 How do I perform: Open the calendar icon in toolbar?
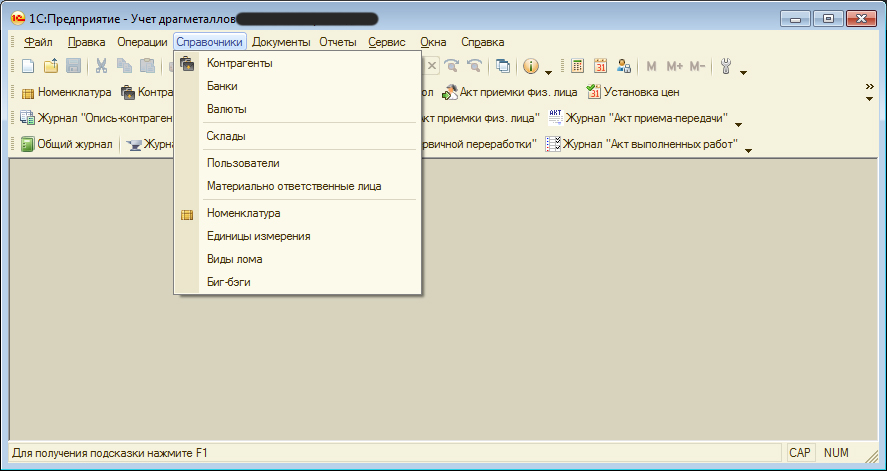tap(601, 66)
